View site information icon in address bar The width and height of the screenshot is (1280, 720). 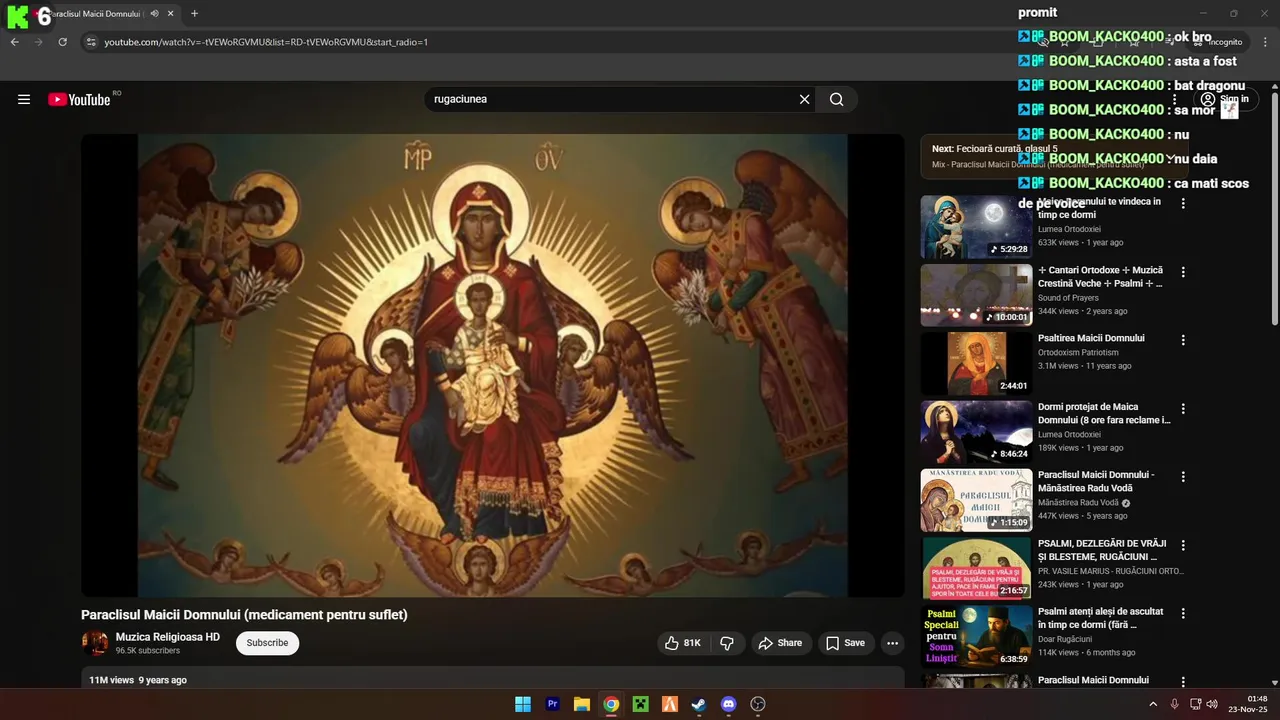point(91,42)
